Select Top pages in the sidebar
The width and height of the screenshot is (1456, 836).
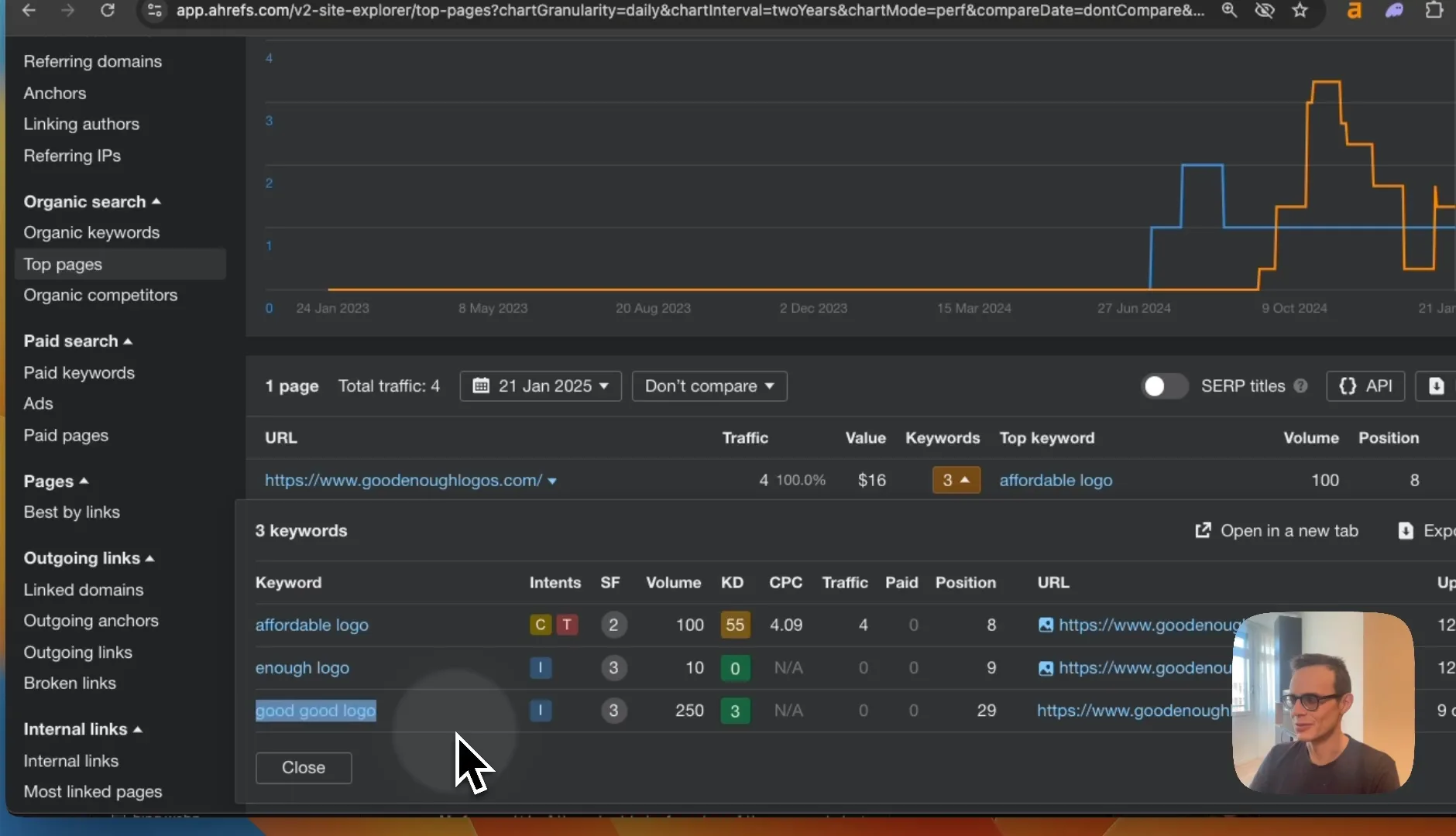120,264
